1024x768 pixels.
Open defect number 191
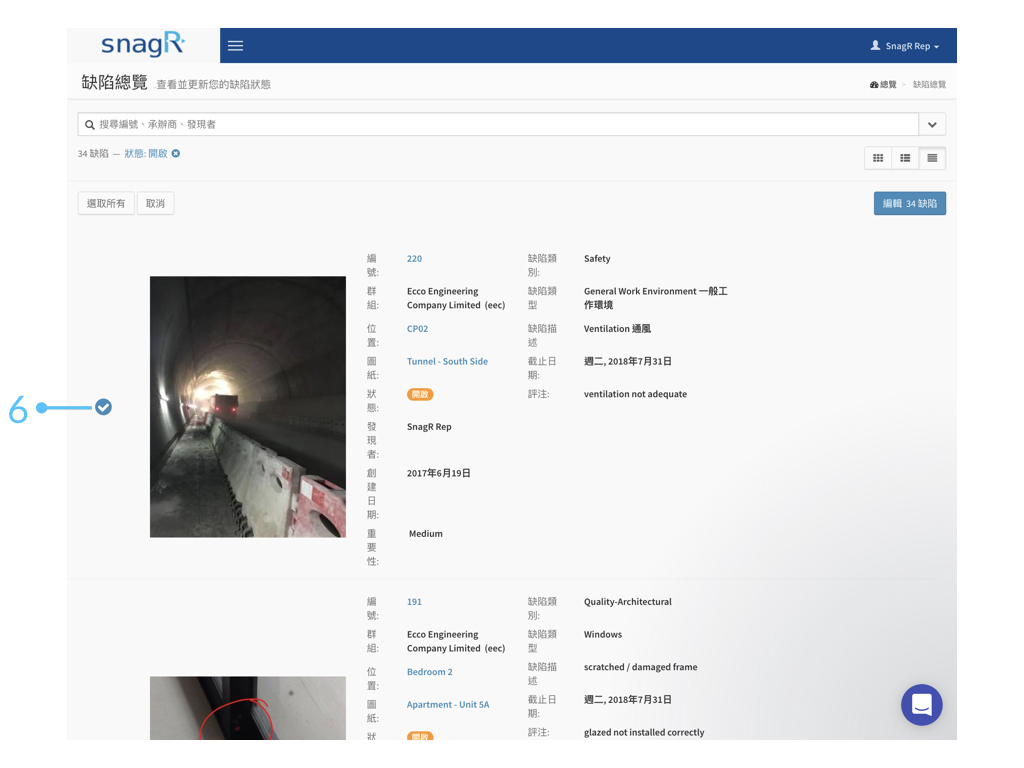click(x=414, y=601)
